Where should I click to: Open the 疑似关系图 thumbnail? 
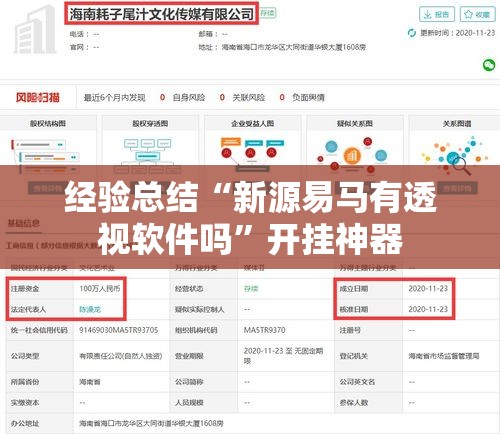pos(355,156)
